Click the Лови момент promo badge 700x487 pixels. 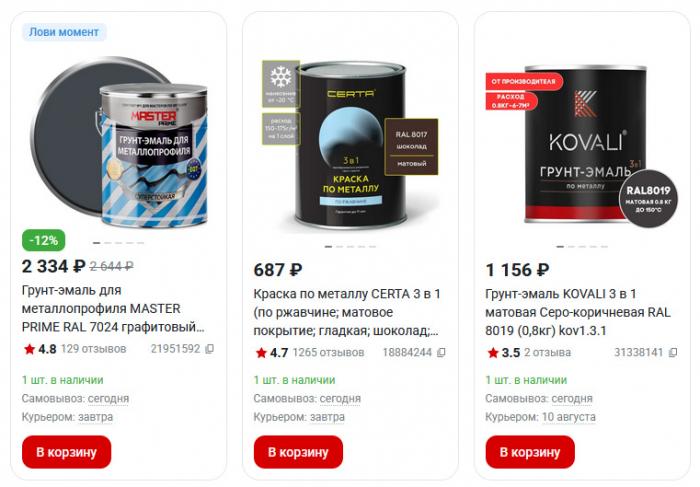tap(64, 32)
